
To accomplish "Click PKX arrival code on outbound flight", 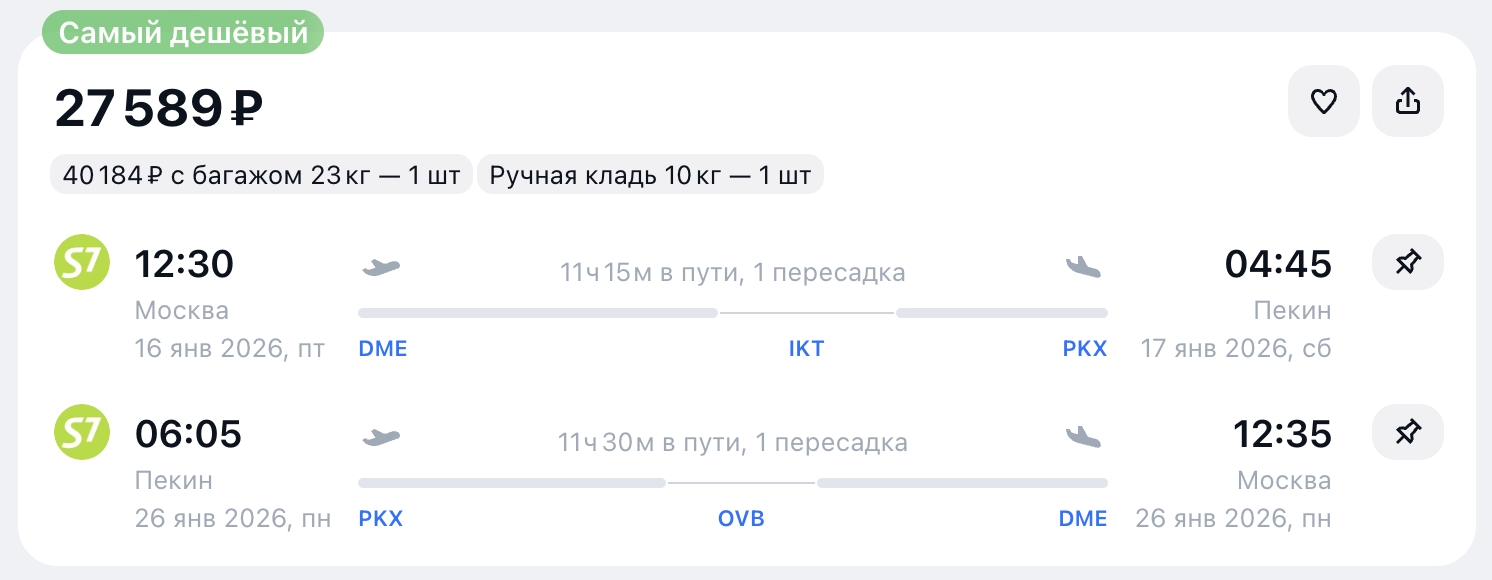I will click(x=1085, y=349).
